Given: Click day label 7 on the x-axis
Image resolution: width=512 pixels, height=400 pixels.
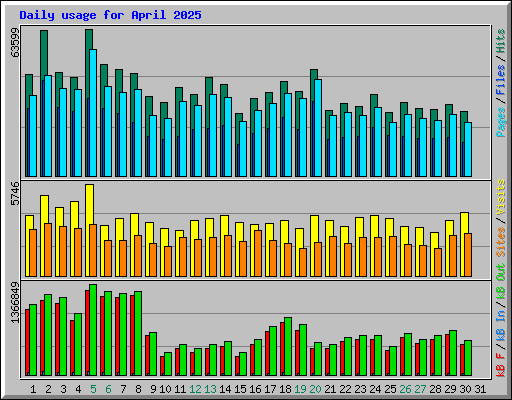Looking at the screenshot, I should (123, 389).
